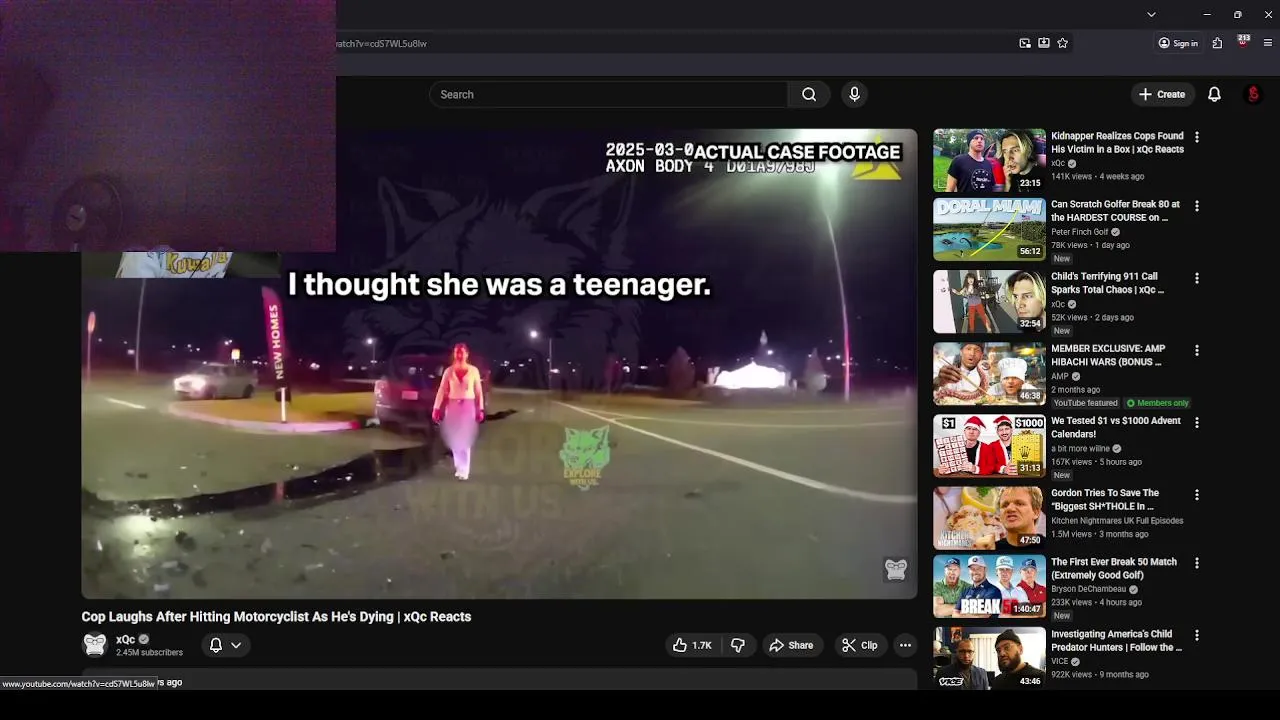Open the browser hamburger menu
The image size is (1280, 720).
point(1268,43)
